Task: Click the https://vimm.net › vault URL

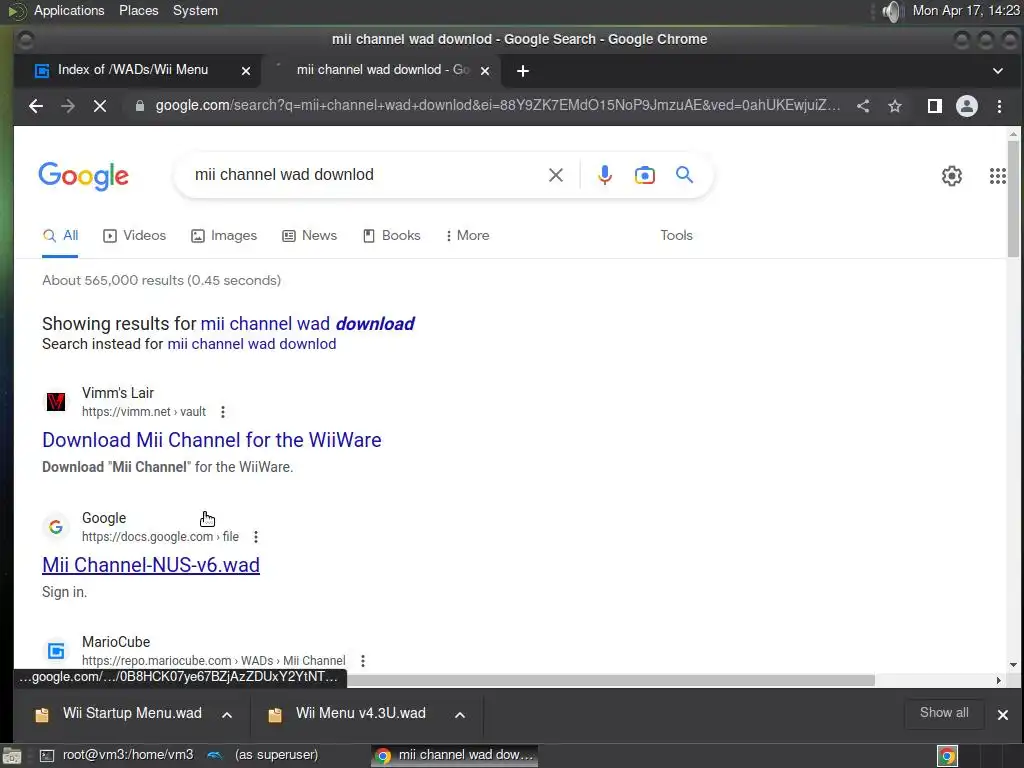Action: click(144, 412)
